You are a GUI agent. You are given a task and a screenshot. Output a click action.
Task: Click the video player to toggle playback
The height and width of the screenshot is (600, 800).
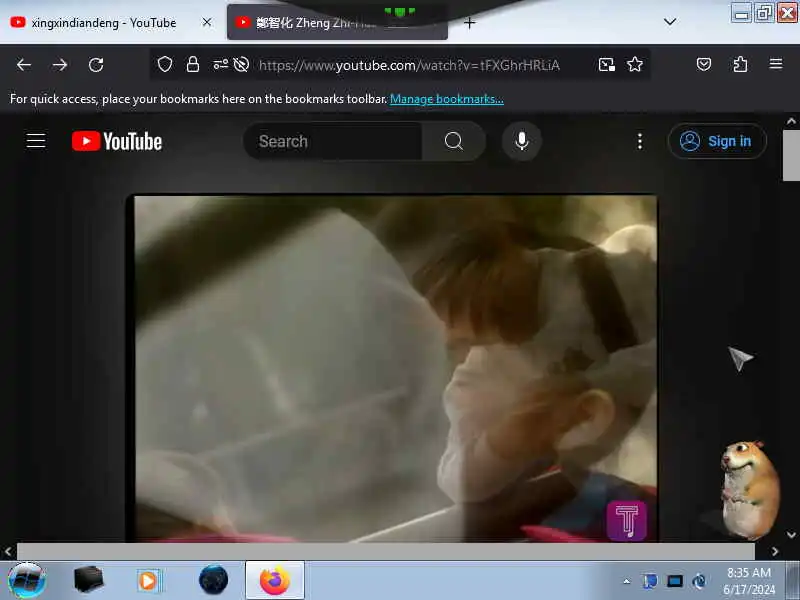coord(395,368)
